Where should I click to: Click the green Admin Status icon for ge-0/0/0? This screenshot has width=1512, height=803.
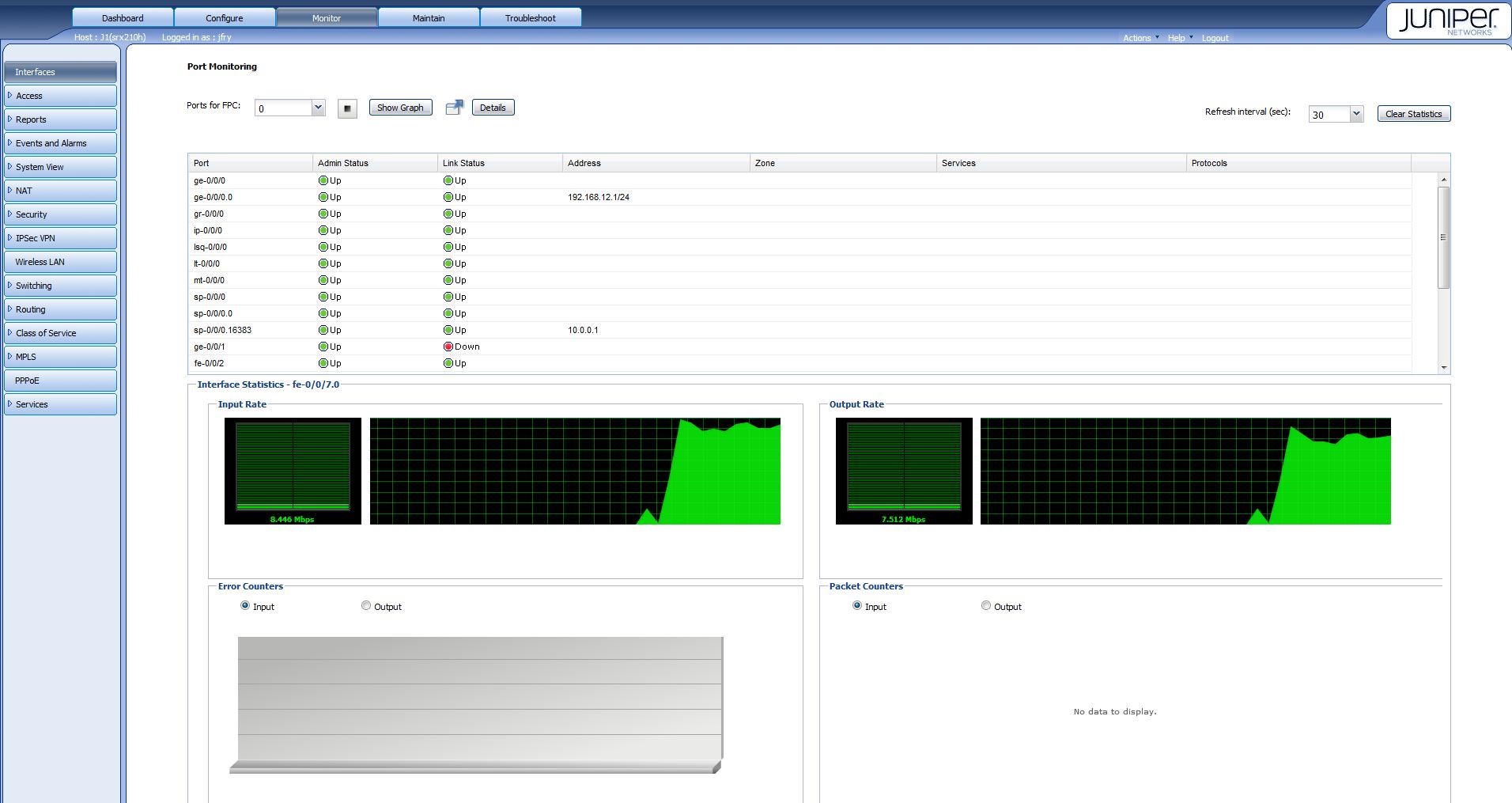tap(323, 180)
